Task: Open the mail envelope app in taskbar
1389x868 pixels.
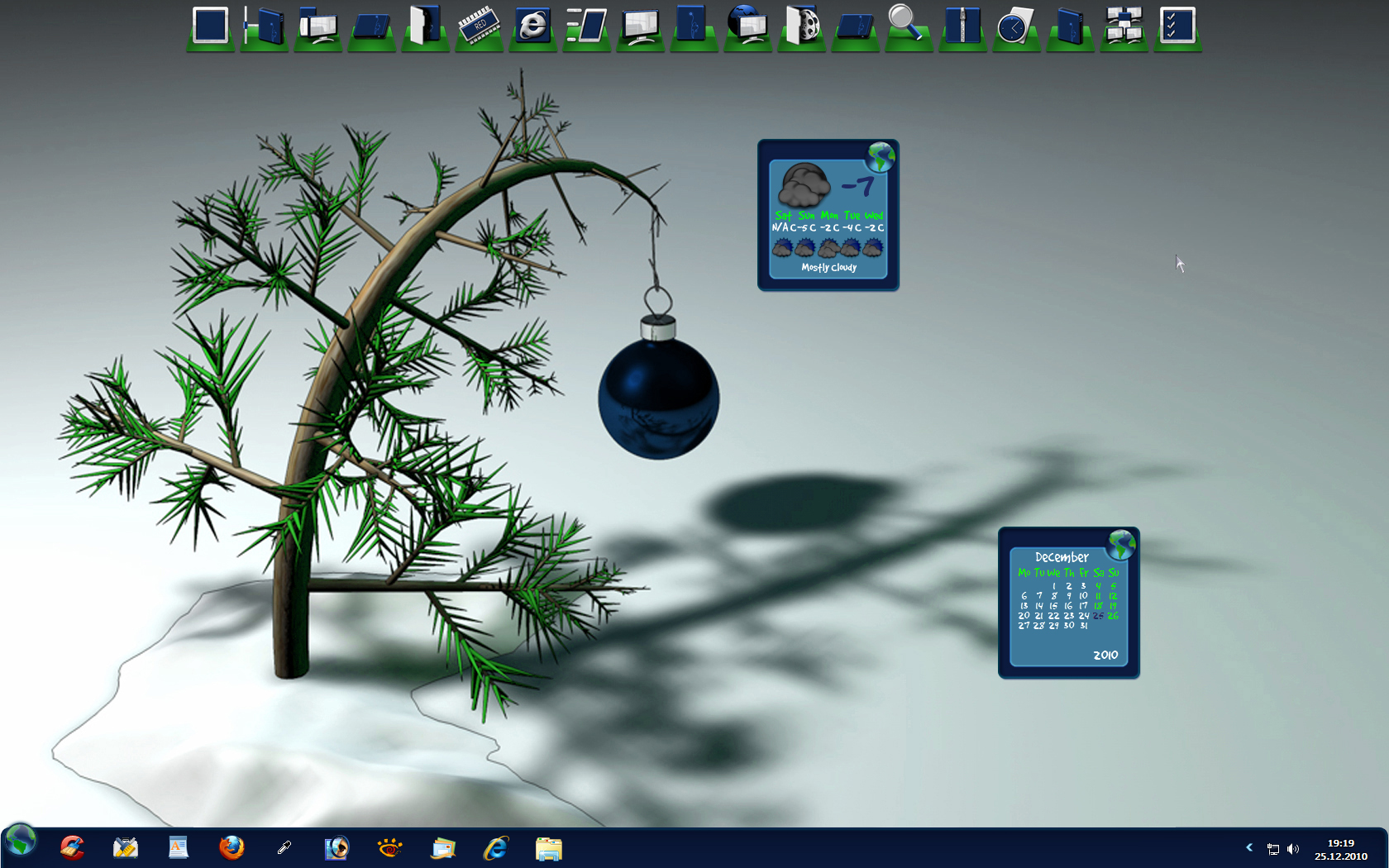Action: (x=443, y=848)
